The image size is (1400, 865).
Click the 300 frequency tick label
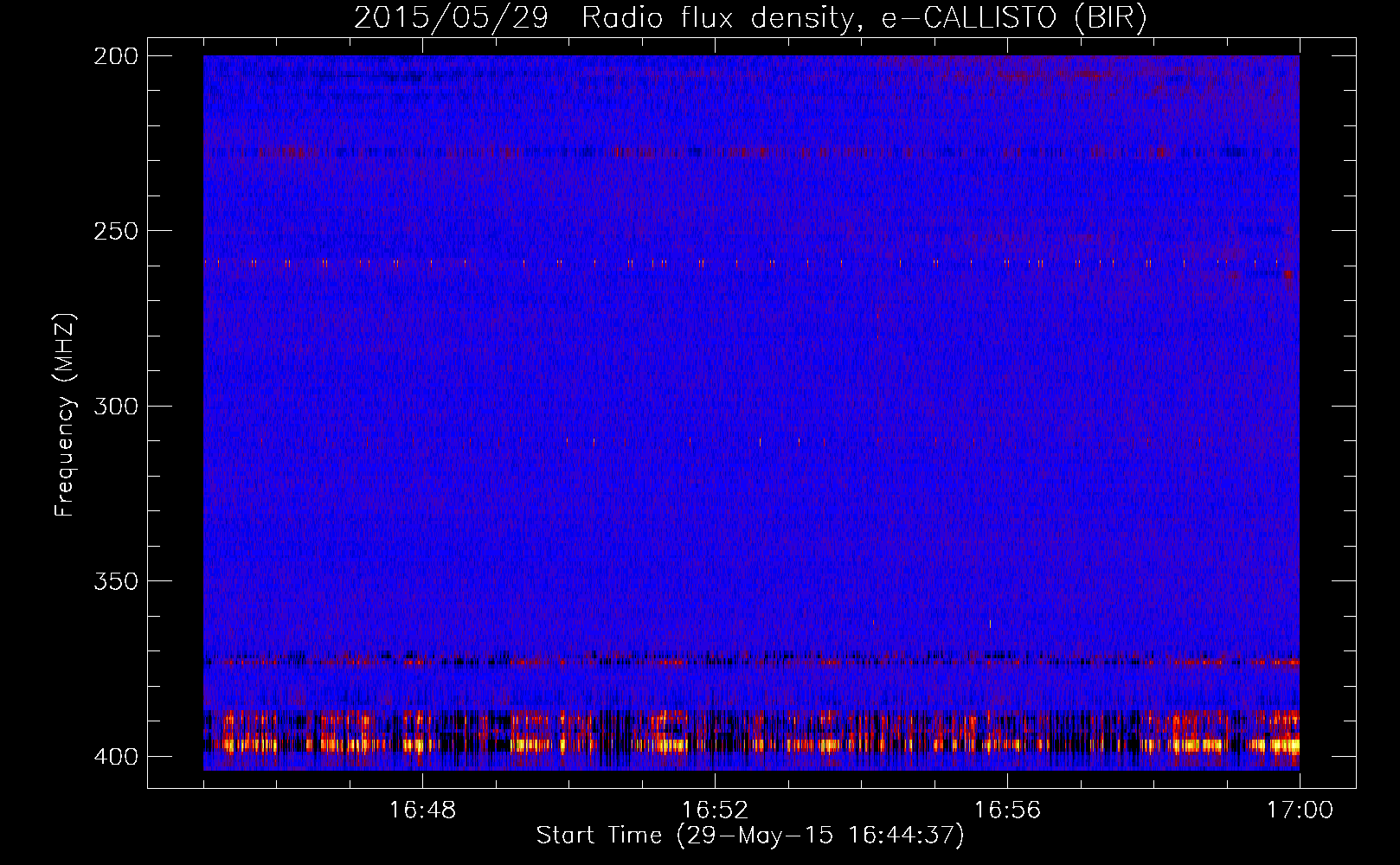115,407
